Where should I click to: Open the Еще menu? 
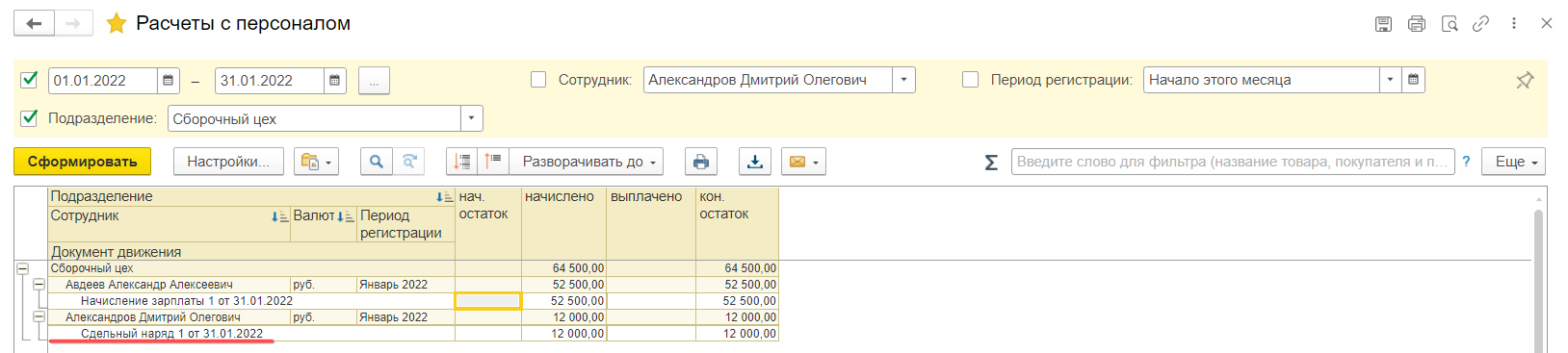pyautogui.click(x=1514, y=162)
